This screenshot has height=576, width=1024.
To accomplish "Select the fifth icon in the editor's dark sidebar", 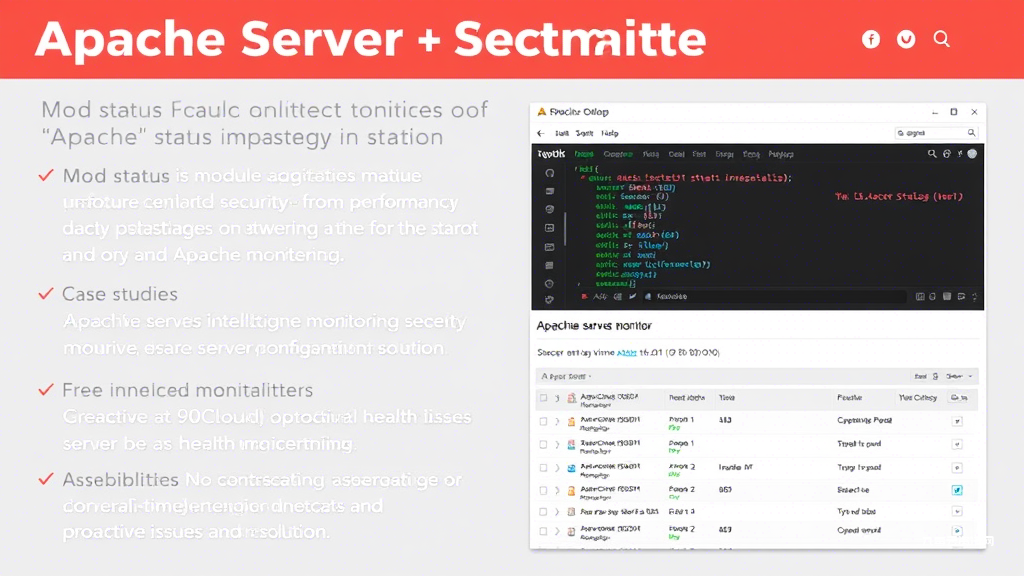I will [x=549, y=247].
